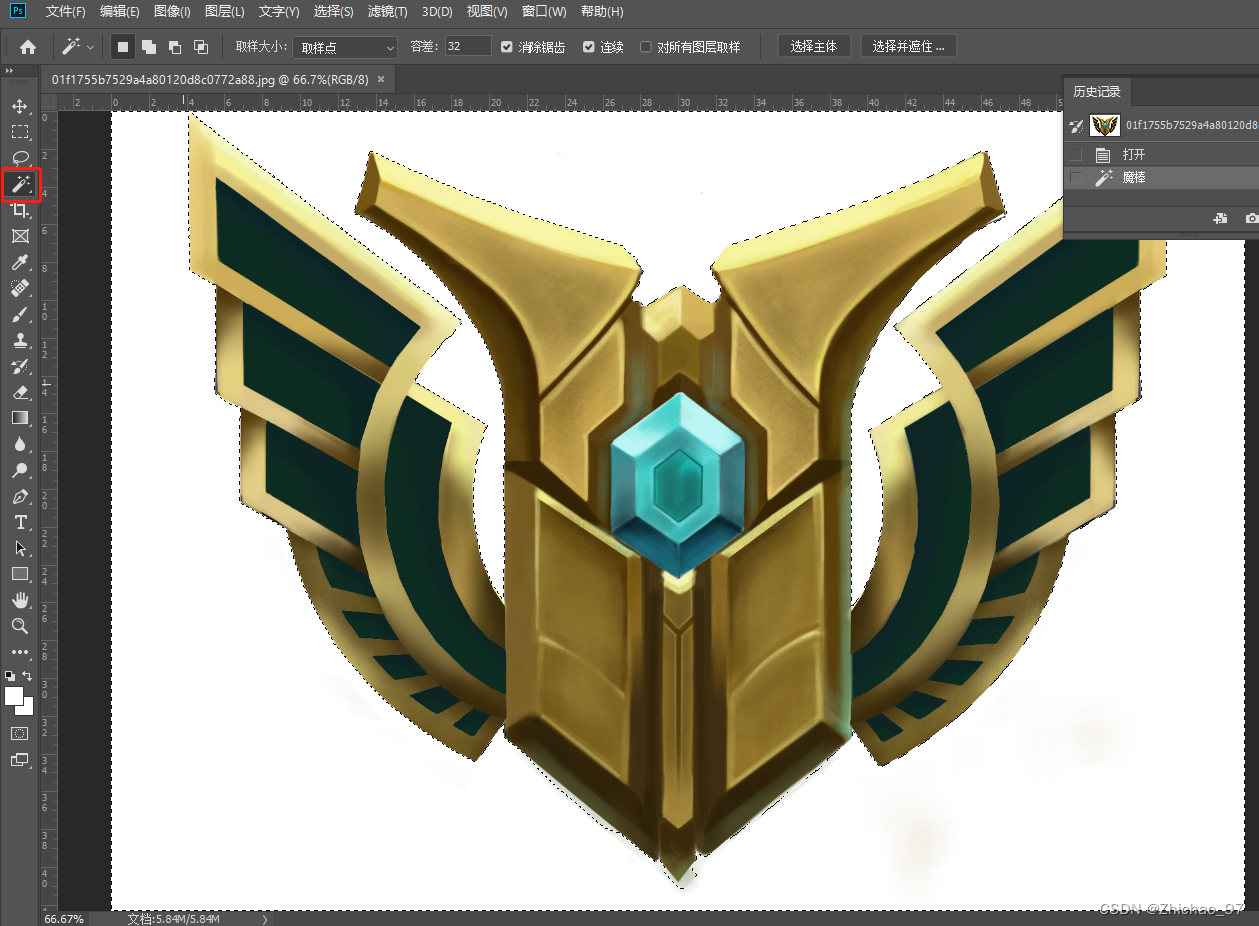Image resolution: width=1259 pixels, height=926 pixels.
Task: Select the Crop tool
Action: pos(20,210)
